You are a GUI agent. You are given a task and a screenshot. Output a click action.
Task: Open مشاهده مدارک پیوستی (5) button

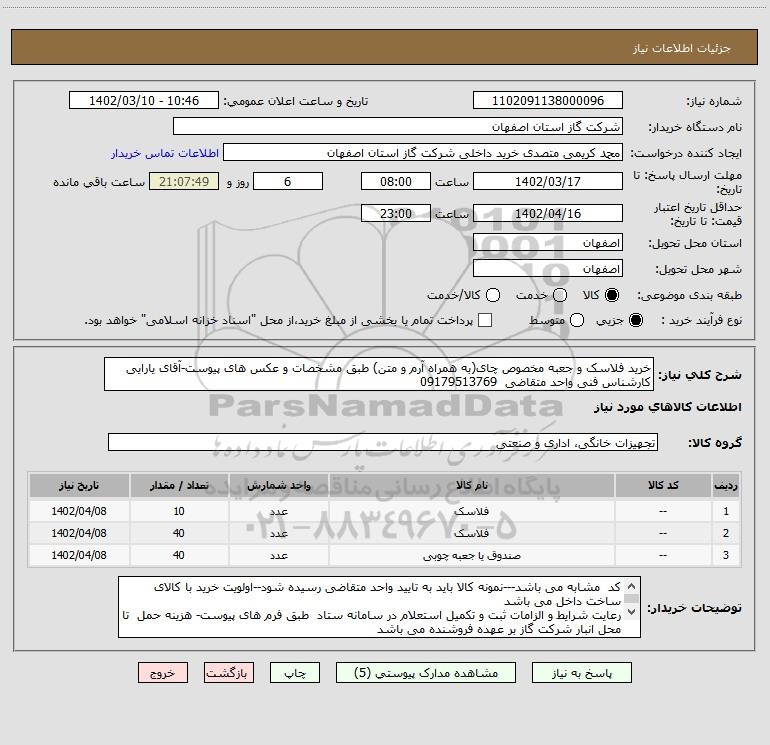(x=426, y=673)
